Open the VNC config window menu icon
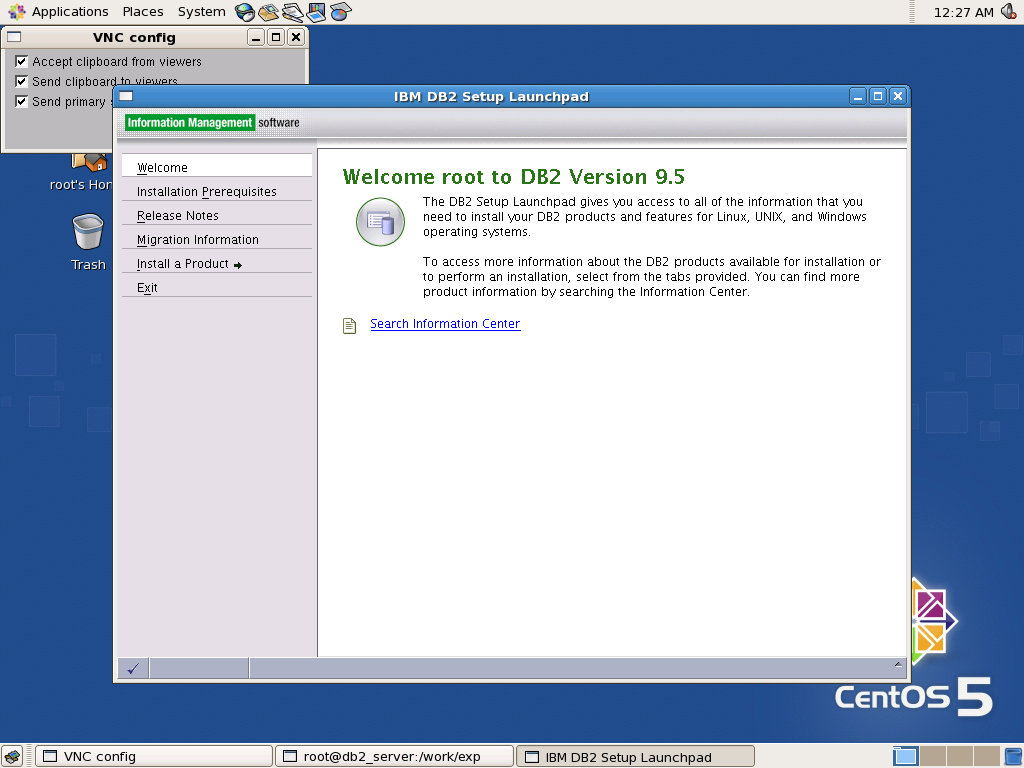Viewport: 1024px width, 768px height. [14, 37]
